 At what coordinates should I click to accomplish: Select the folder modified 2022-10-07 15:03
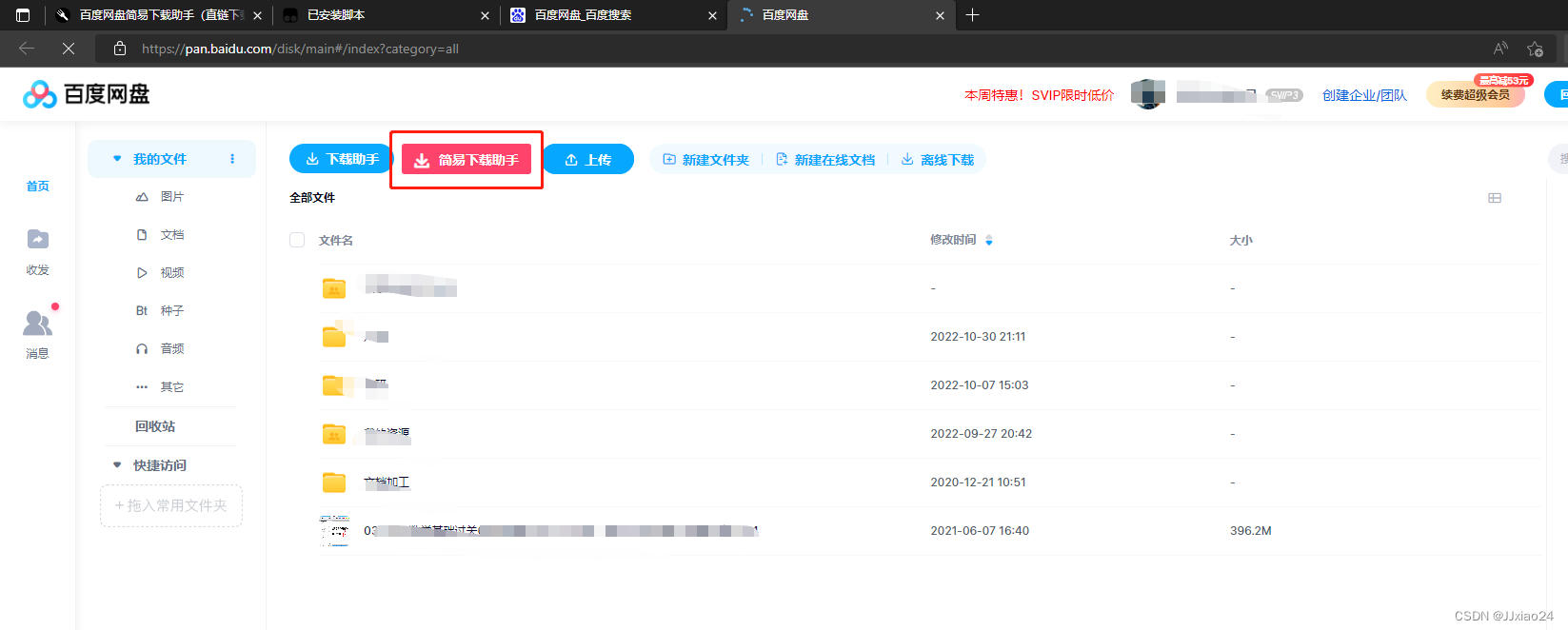(334, 384)
